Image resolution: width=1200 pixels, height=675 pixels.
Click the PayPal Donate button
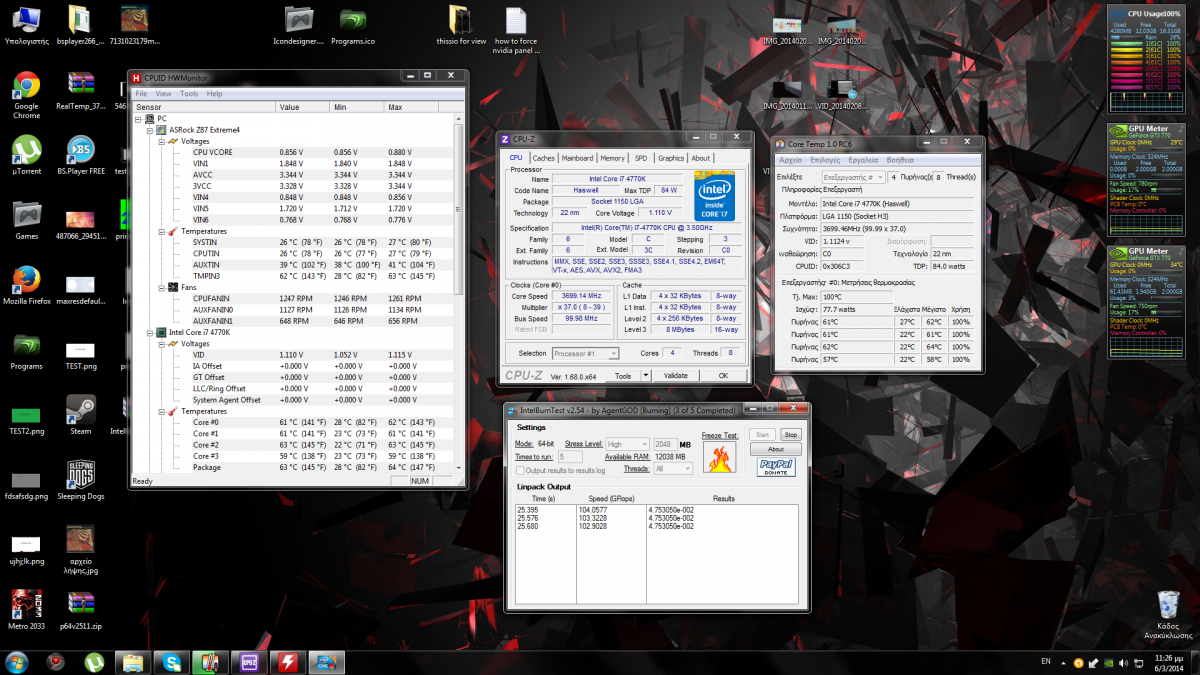click(x=776, y=467)
